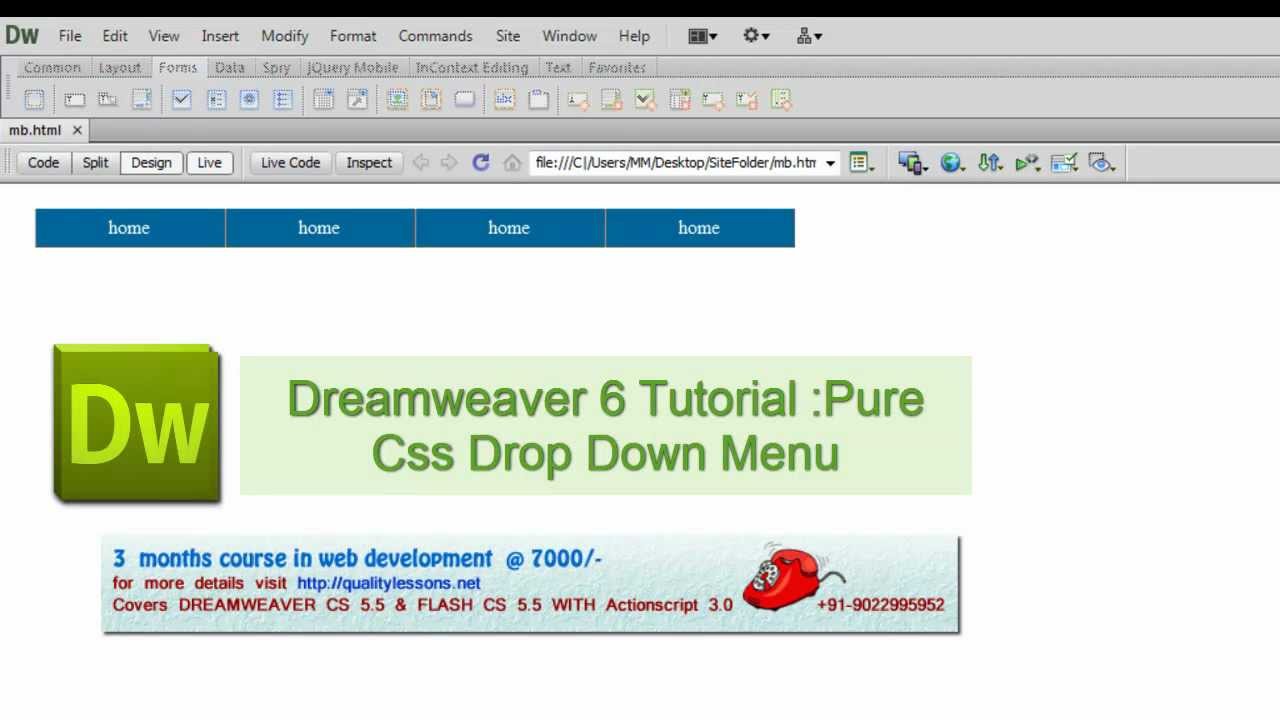Open the address bar dropdown arrow
The image size is (1280, 720).
[830, 163]
